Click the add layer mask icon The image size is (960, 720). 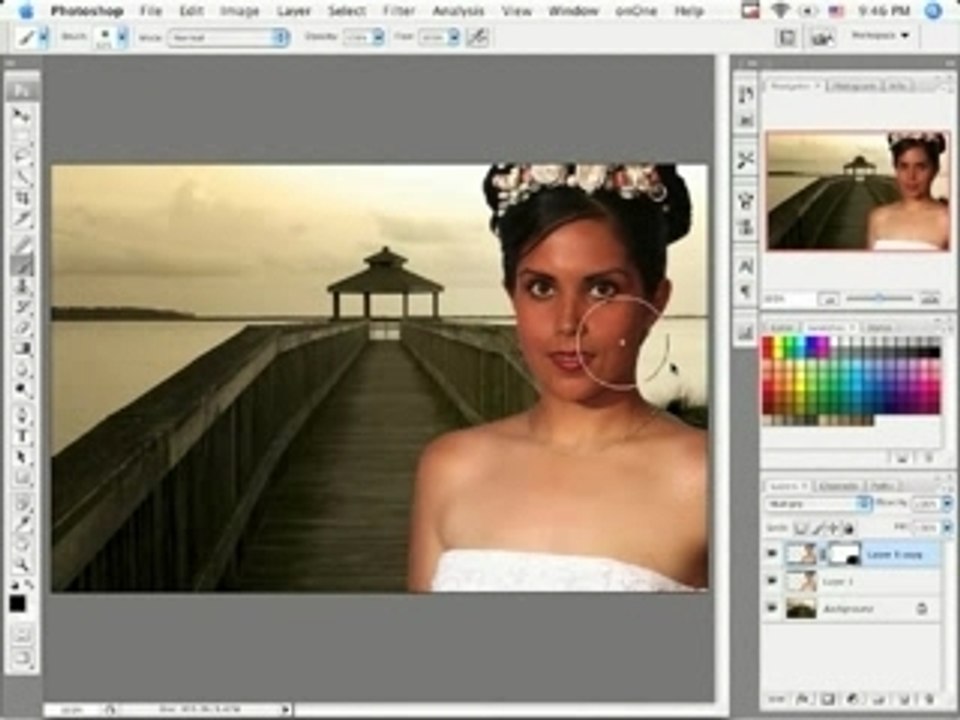(x=828, y=699)
